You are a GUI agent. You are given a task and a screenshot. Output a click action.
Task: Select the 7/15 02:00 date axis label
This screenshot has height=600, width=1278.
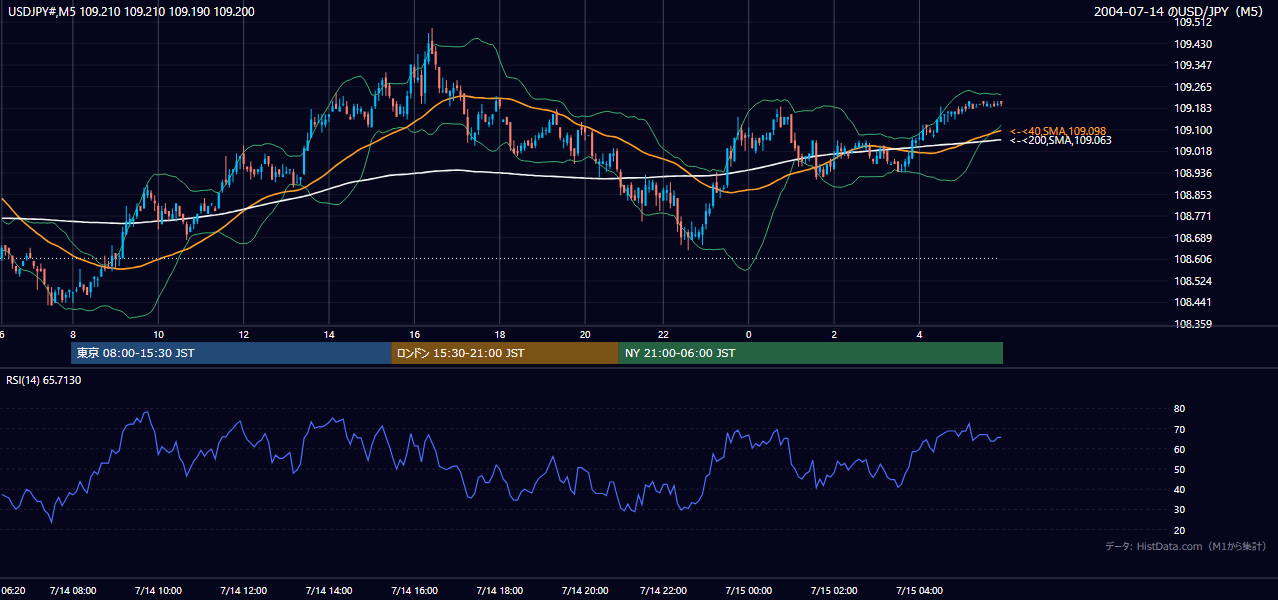(x=833, y=591)
